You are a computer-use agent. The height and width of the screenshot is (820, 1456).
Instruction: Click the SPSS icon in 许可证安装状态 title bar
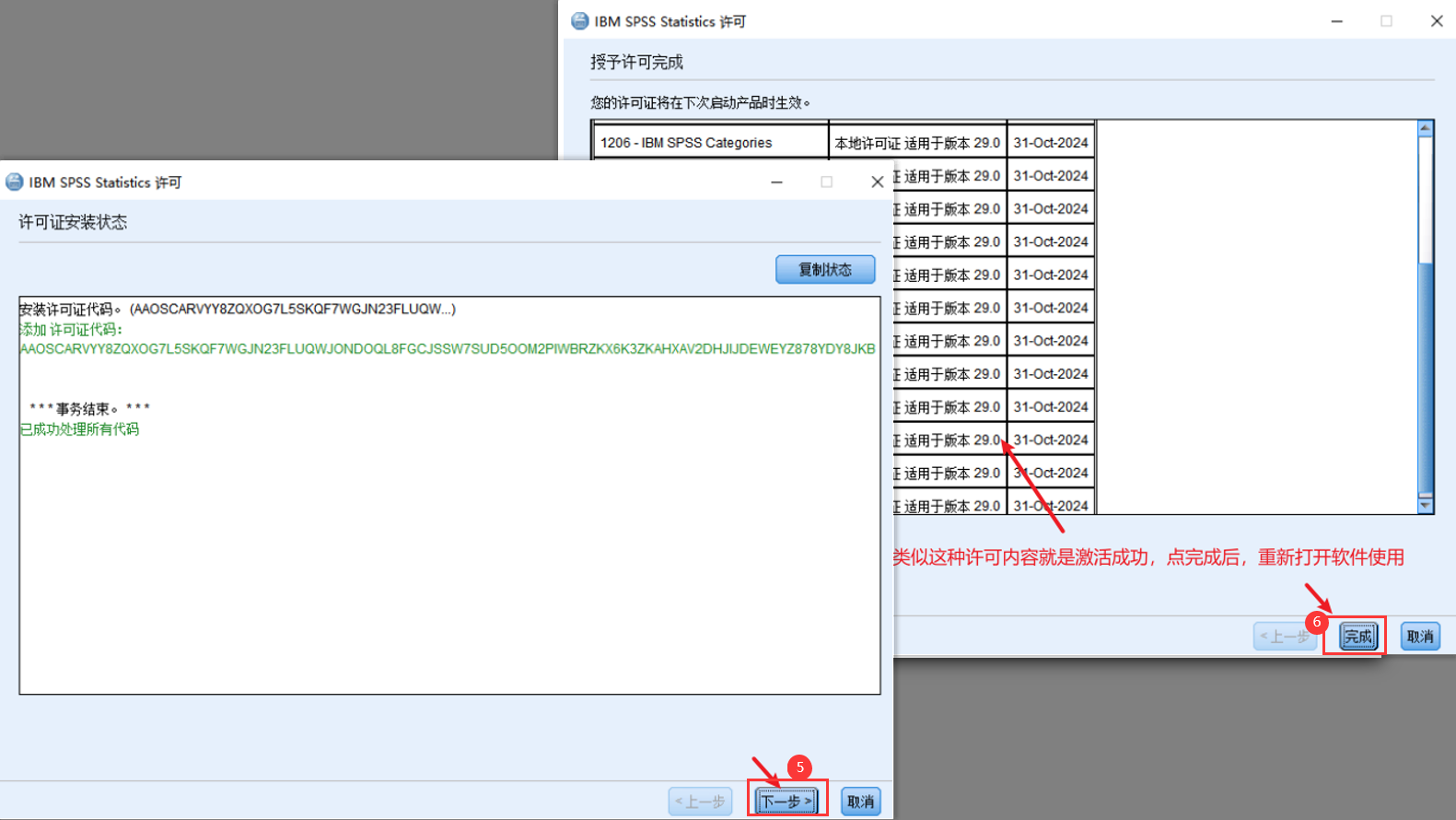[15, 182]
